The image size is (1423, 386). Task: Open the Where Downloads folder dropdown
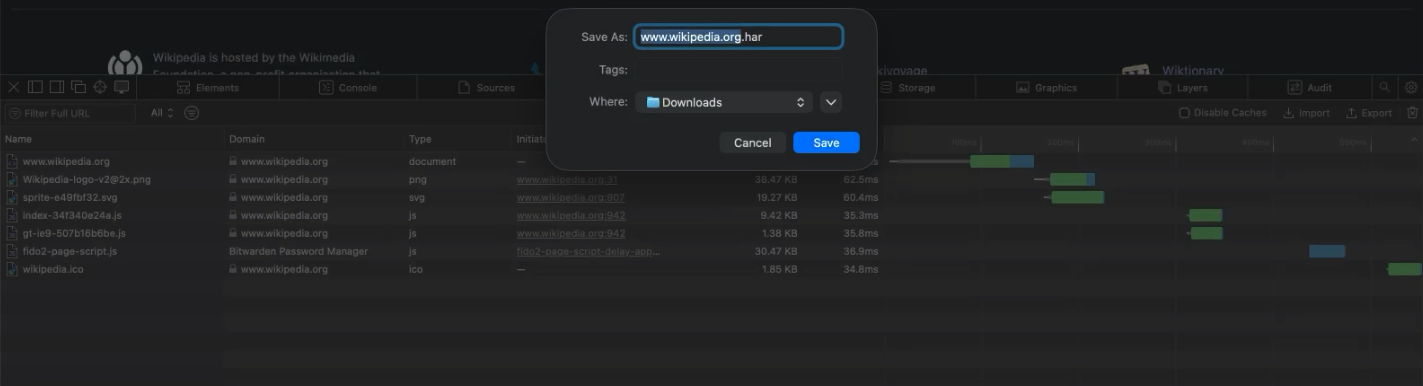724,102
